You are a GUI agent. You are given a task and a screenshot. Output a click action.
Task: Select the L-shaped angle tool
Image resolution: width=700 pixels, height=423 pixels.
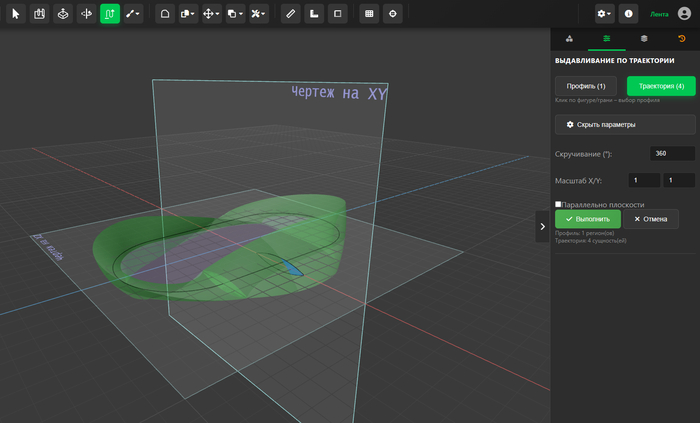point(314,14)
